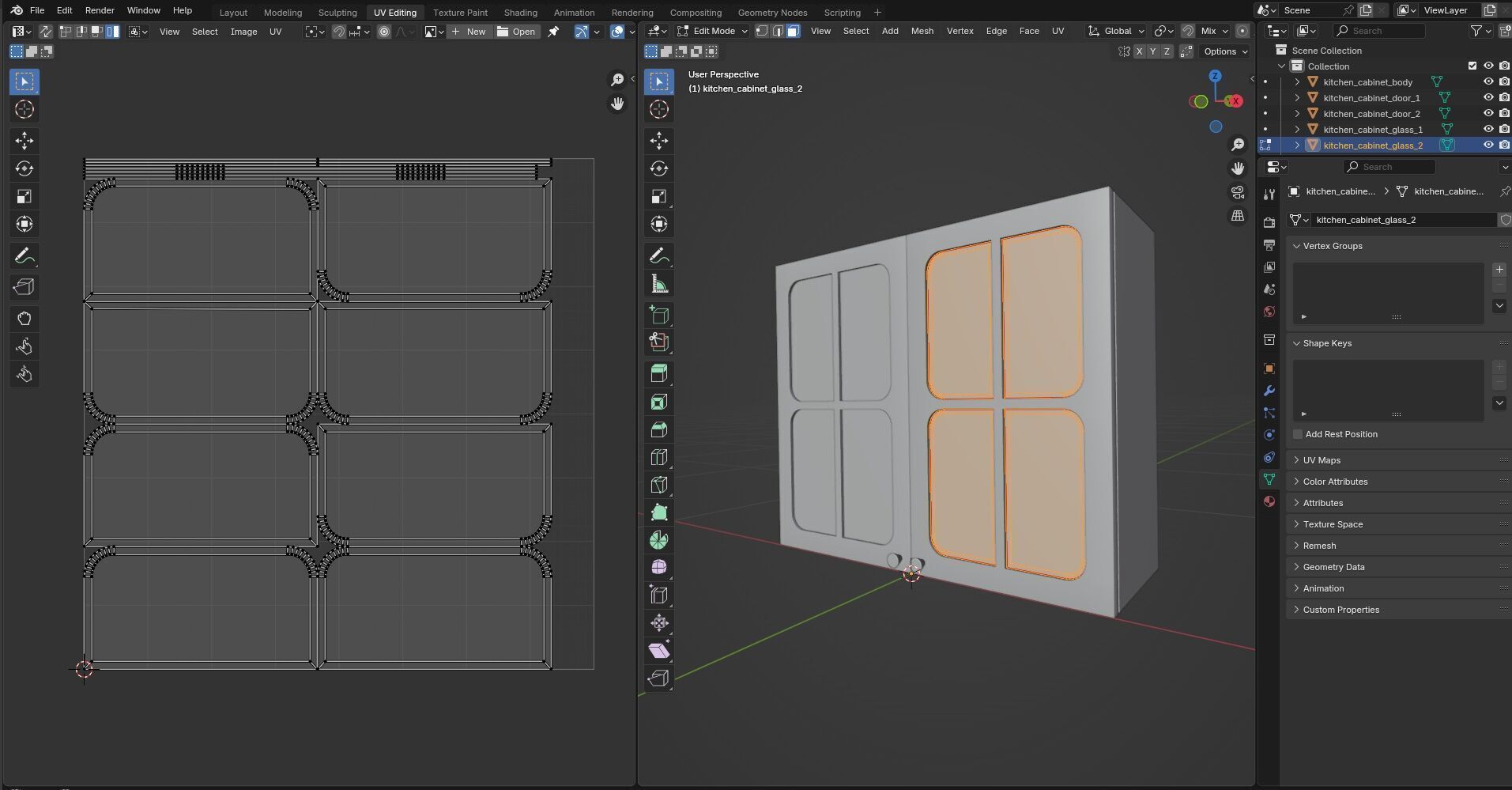
Task: Enable face select mode in 3D viewport
Action: [793, 31]
